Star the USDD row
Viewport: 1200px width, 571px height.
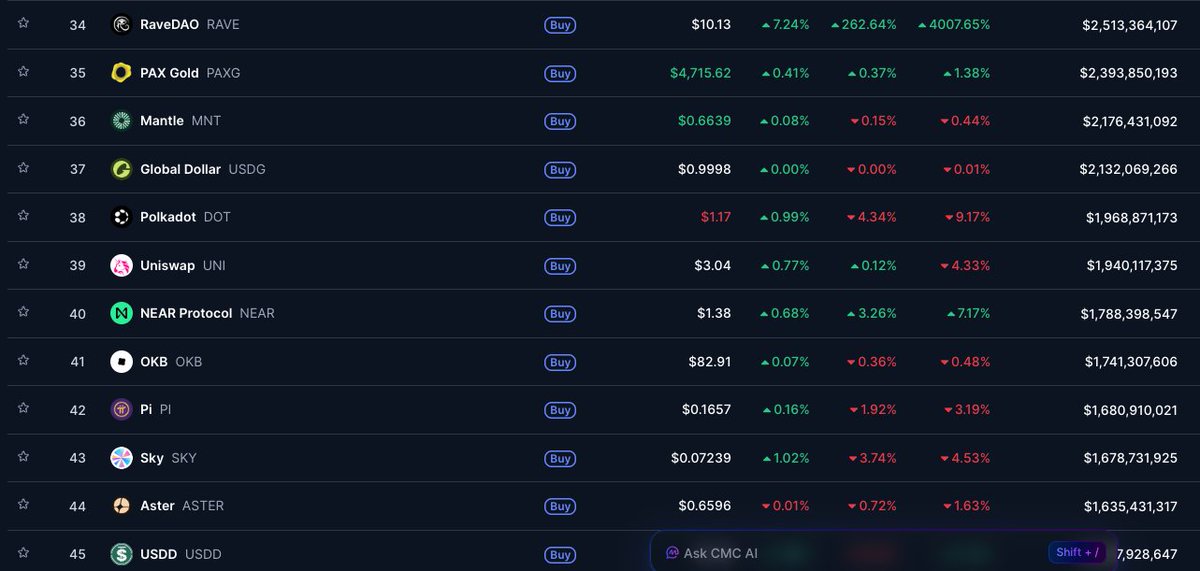(23, 553)
